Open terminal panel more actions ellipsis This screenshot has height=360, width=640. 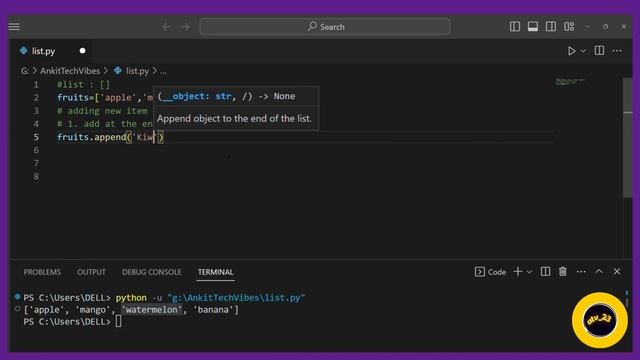point(581,272)
